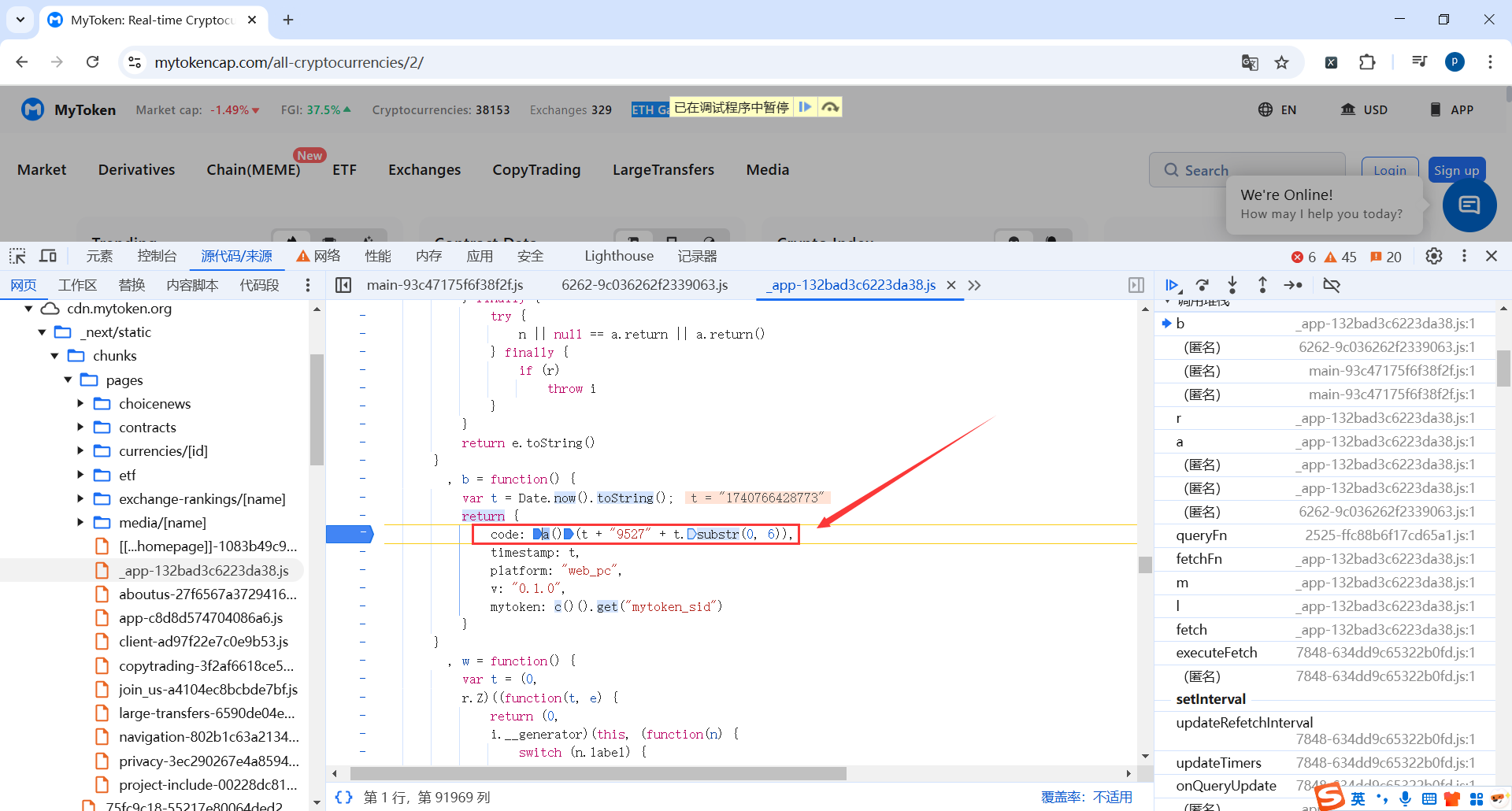This screenshot has height=811, width=1512.
Task: Click the single Step debugger icon
Action: tap(1293, 285)
